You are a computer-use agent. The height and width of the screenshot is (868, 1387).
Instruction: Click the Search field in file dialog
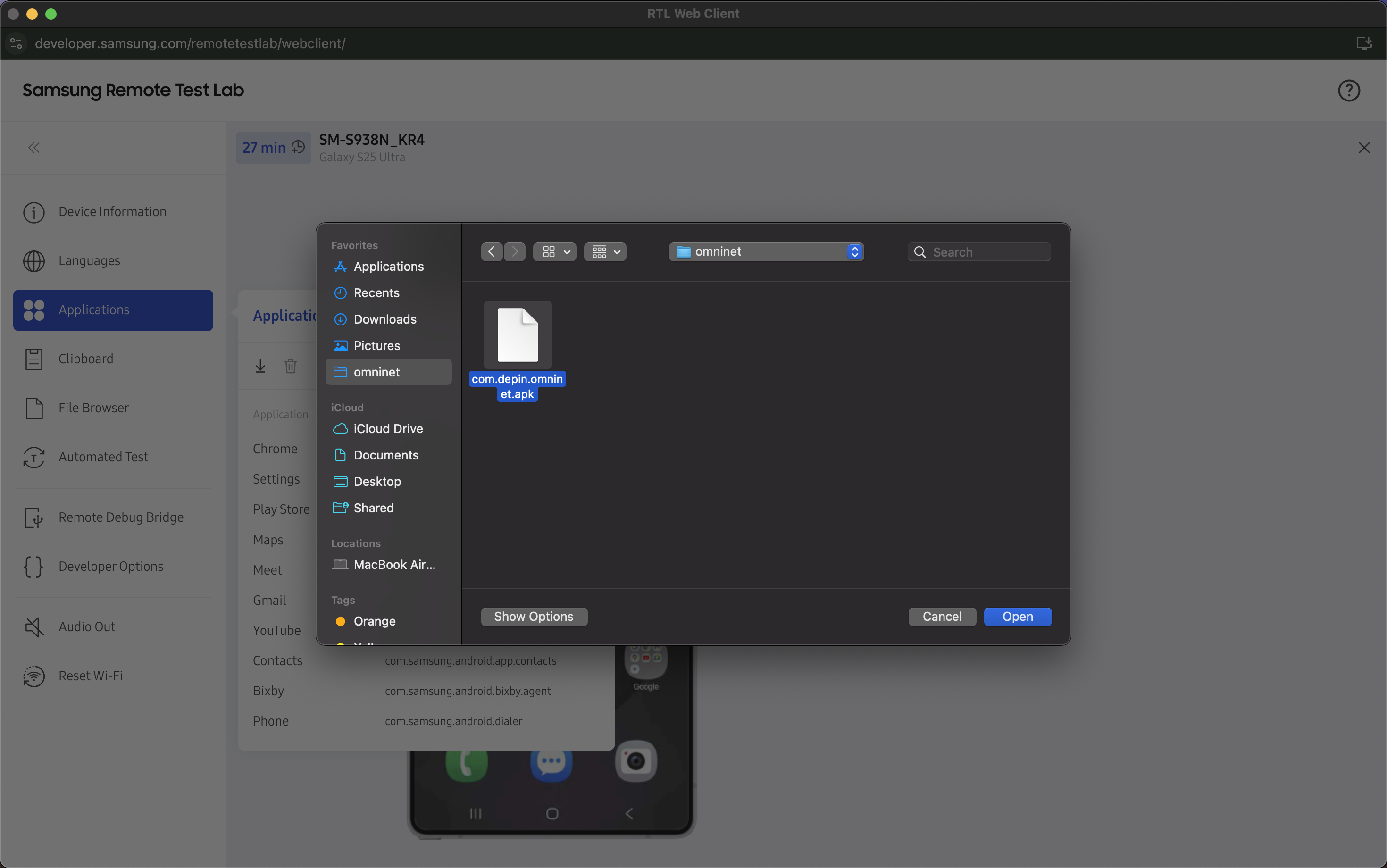(x=979, y=252)
